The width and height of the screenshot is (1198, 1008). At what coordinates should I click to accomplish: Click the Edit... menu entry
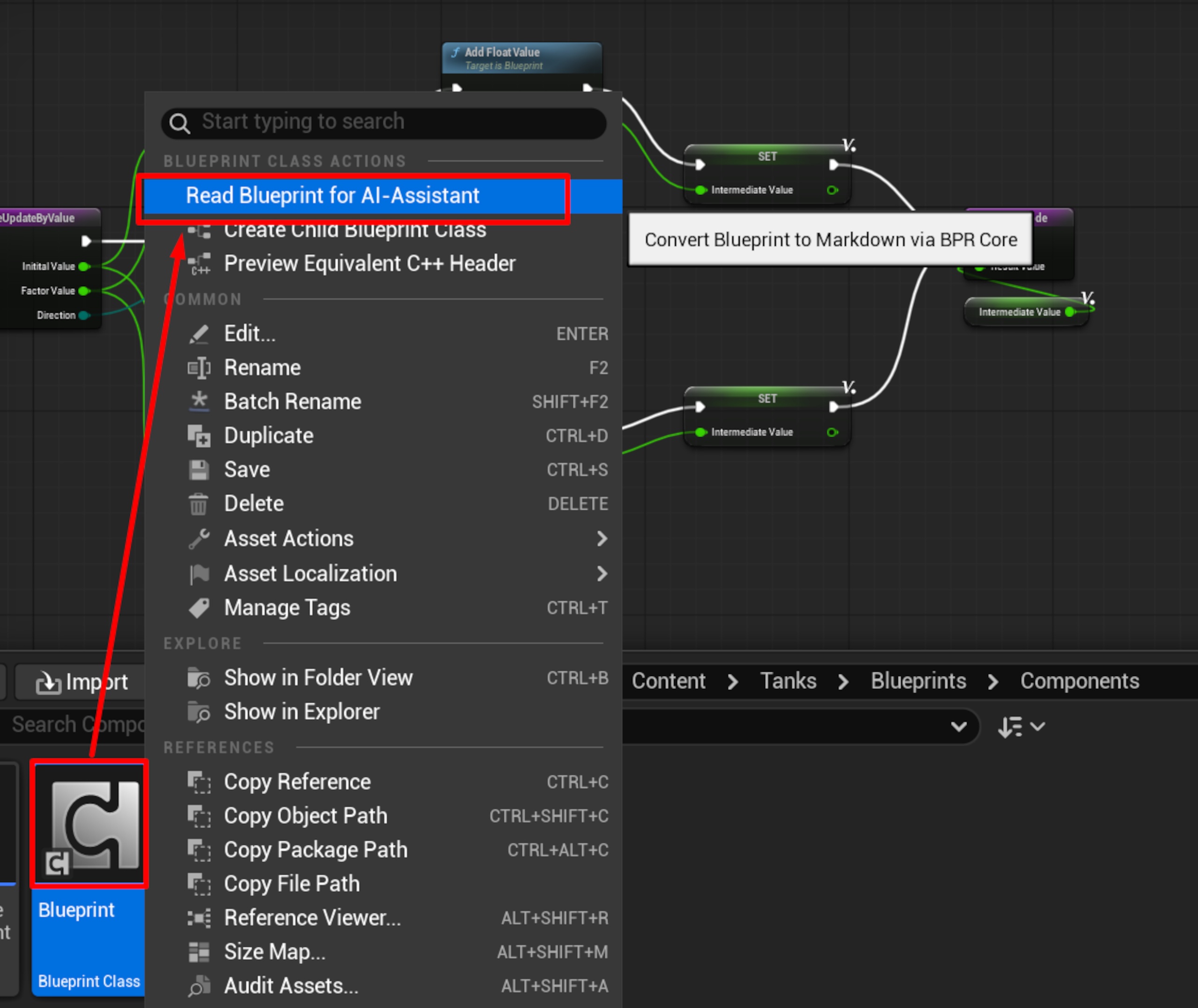383,334
